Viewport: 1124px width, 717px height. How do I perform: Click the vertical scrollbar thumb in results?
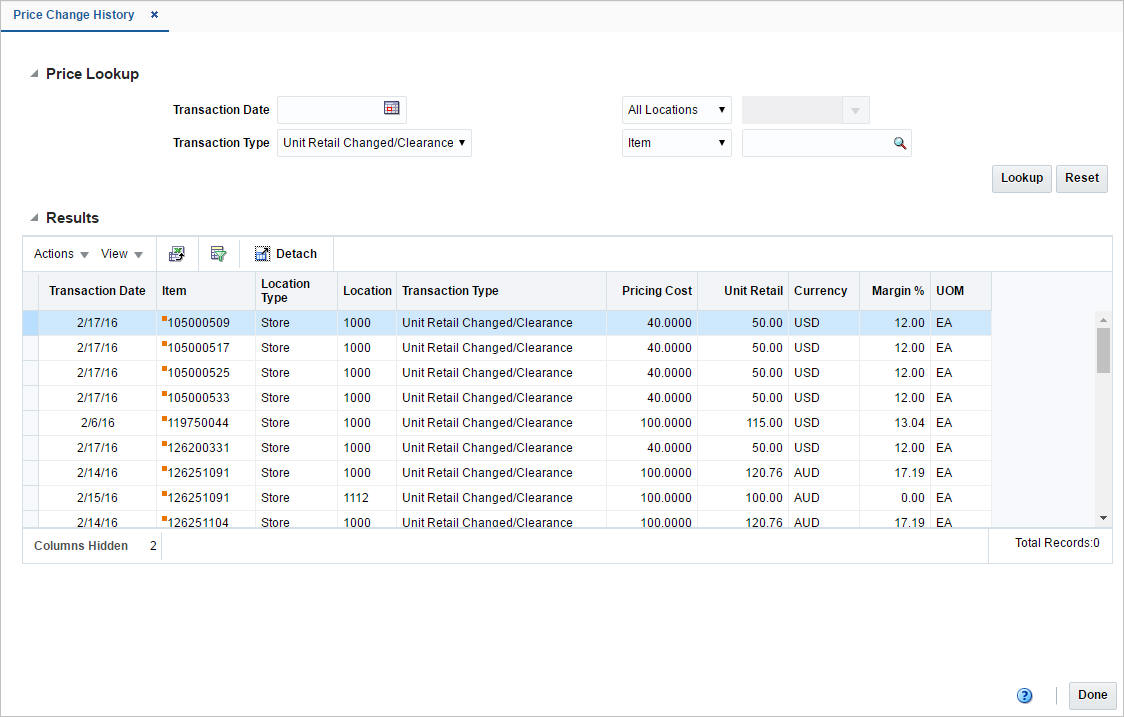click(1103, 350)
